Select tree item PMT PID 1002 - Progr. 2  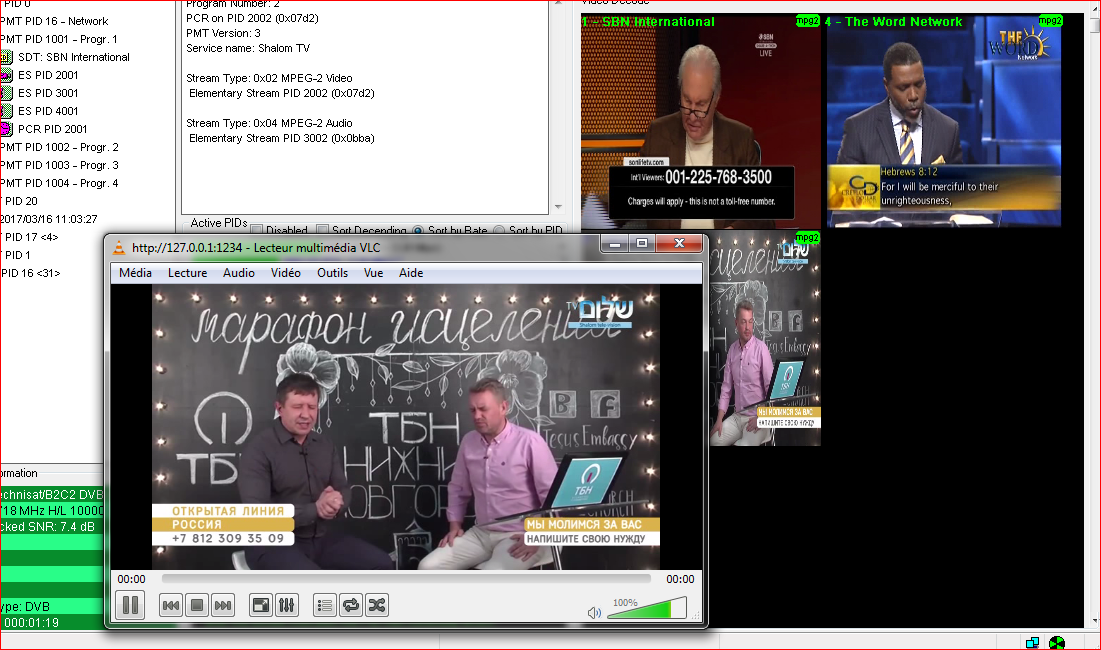pyautogui.click(x=60, y=147)
